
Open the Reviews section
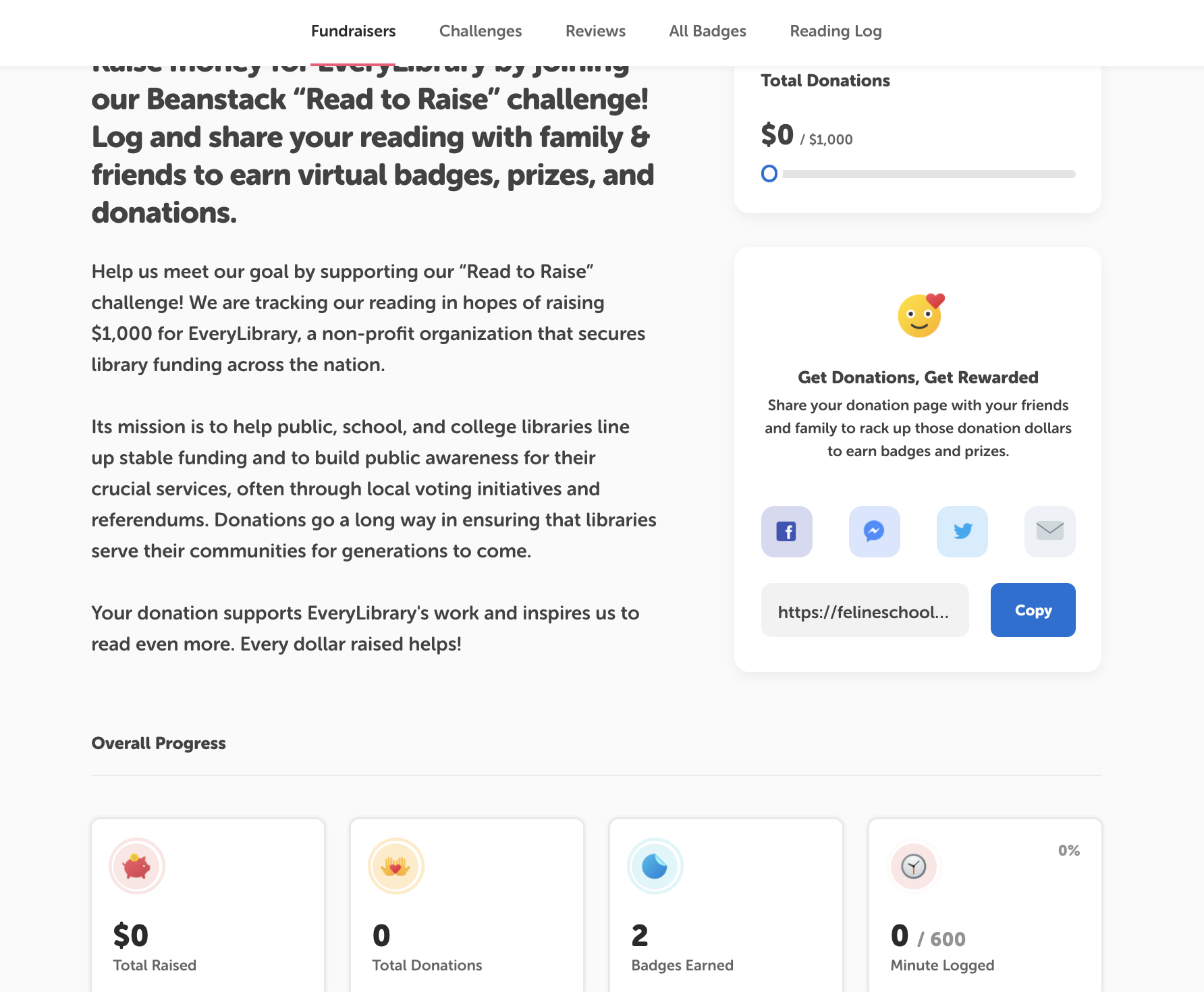point(595,31)
